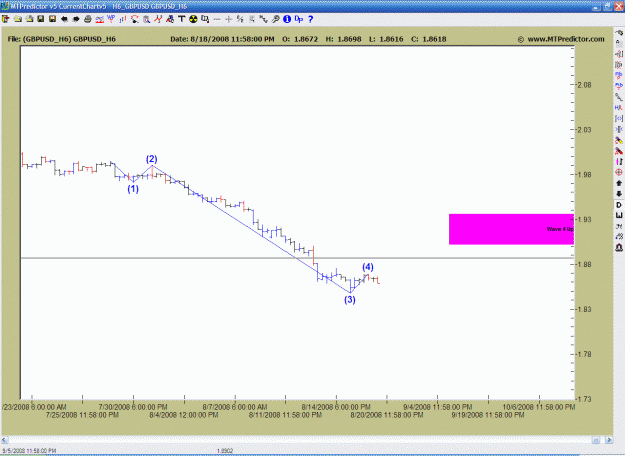Click the 'O: 1.8672' open value
This screenshot has height=456, width=625.
pyautogui.click(x=300, y=39)
